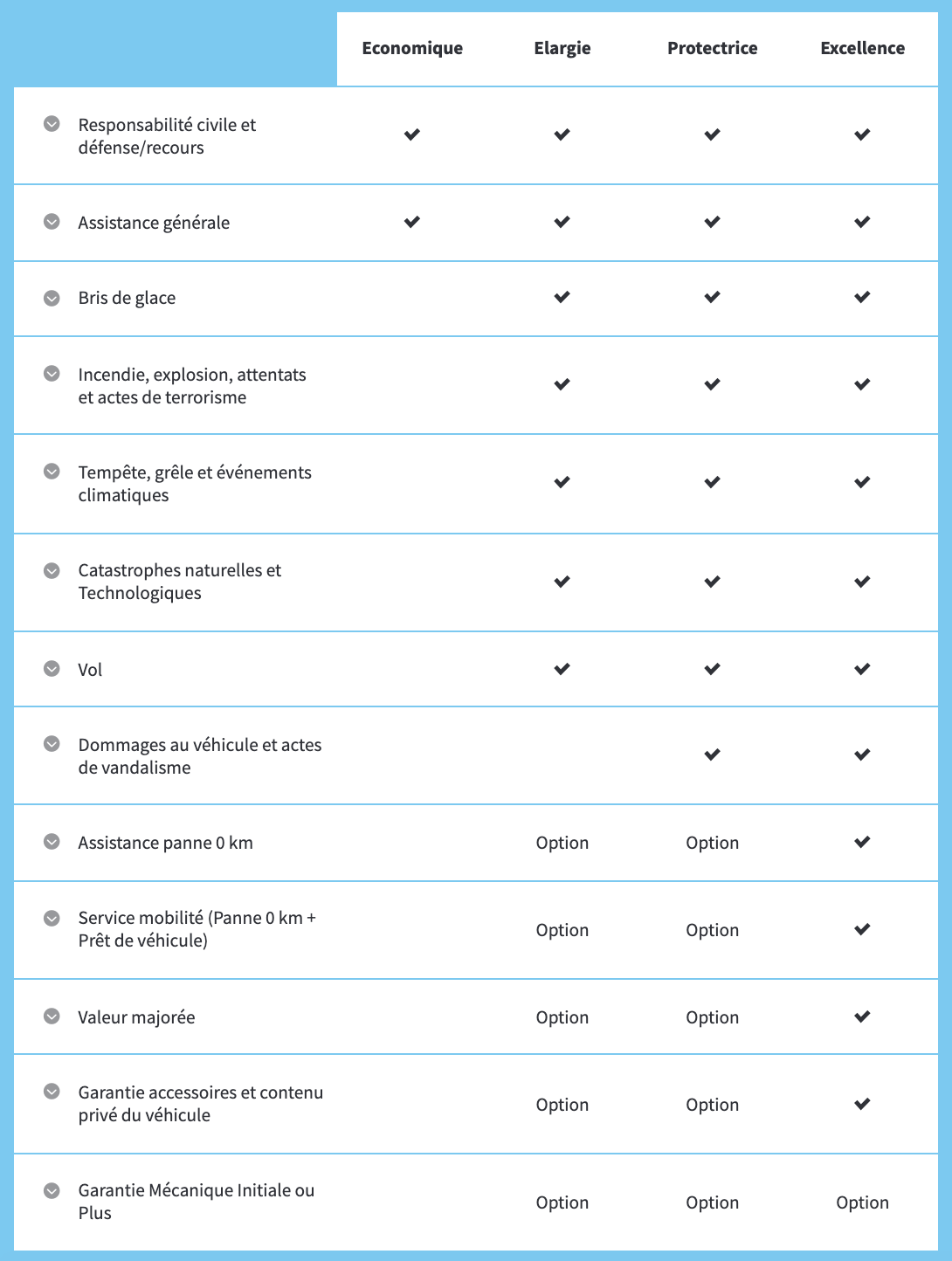Select the Excellence column header

coord(862,48)
